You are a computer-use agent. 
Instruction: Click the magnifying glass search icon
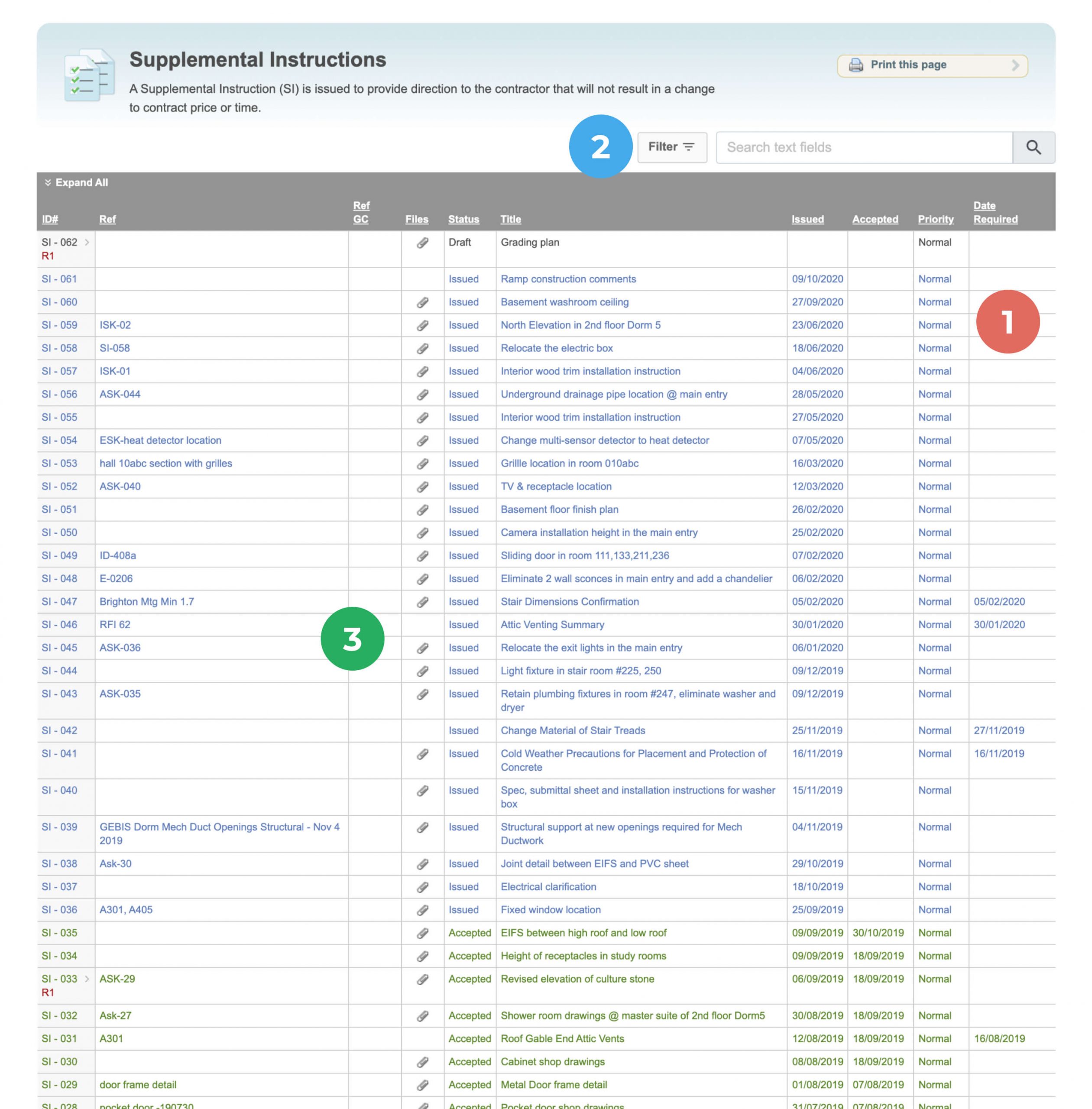tap(1034, 147)
